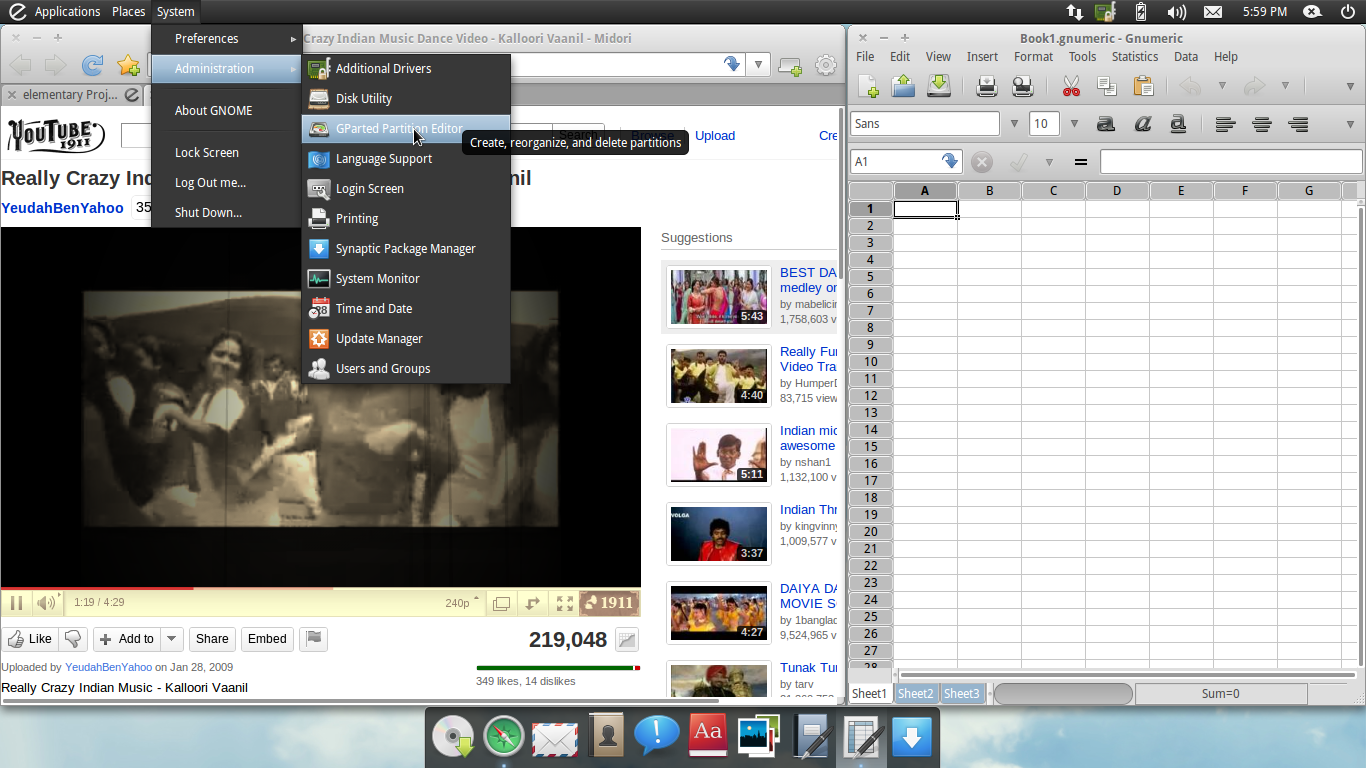Open the redo history dropdown arrow
This screenshot has height=768, width=1366.
1285,86
